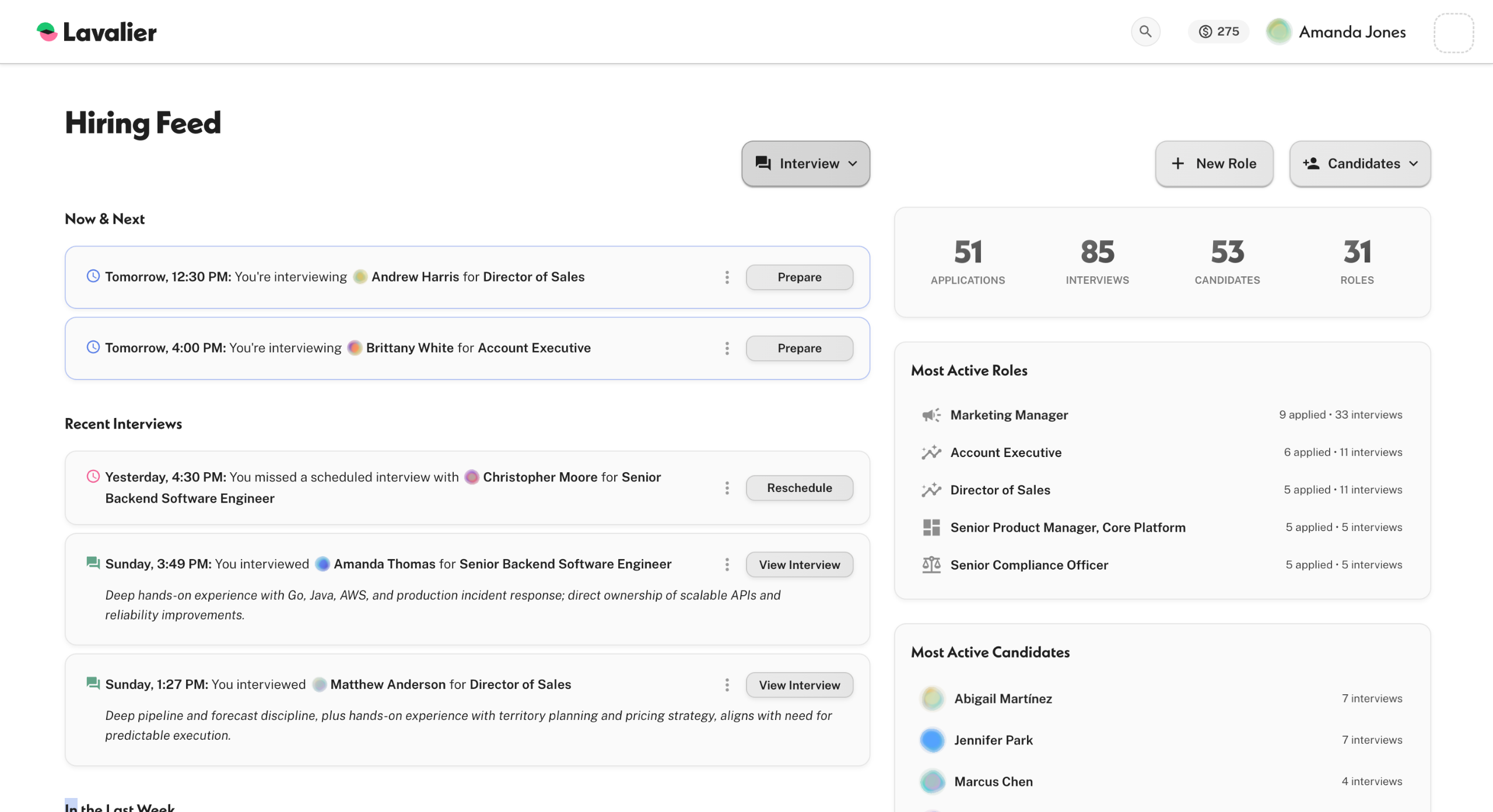This screenshot has width=1493, height=812.
Task: Click the New Role button
Action: pyautogui.click(x=1214, y=164)
